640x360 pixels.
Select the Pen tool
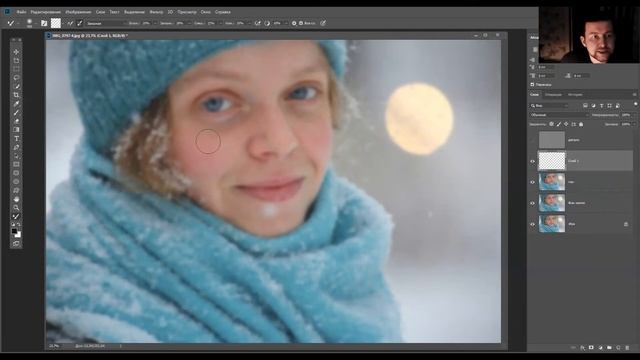[x=16, y=147]
